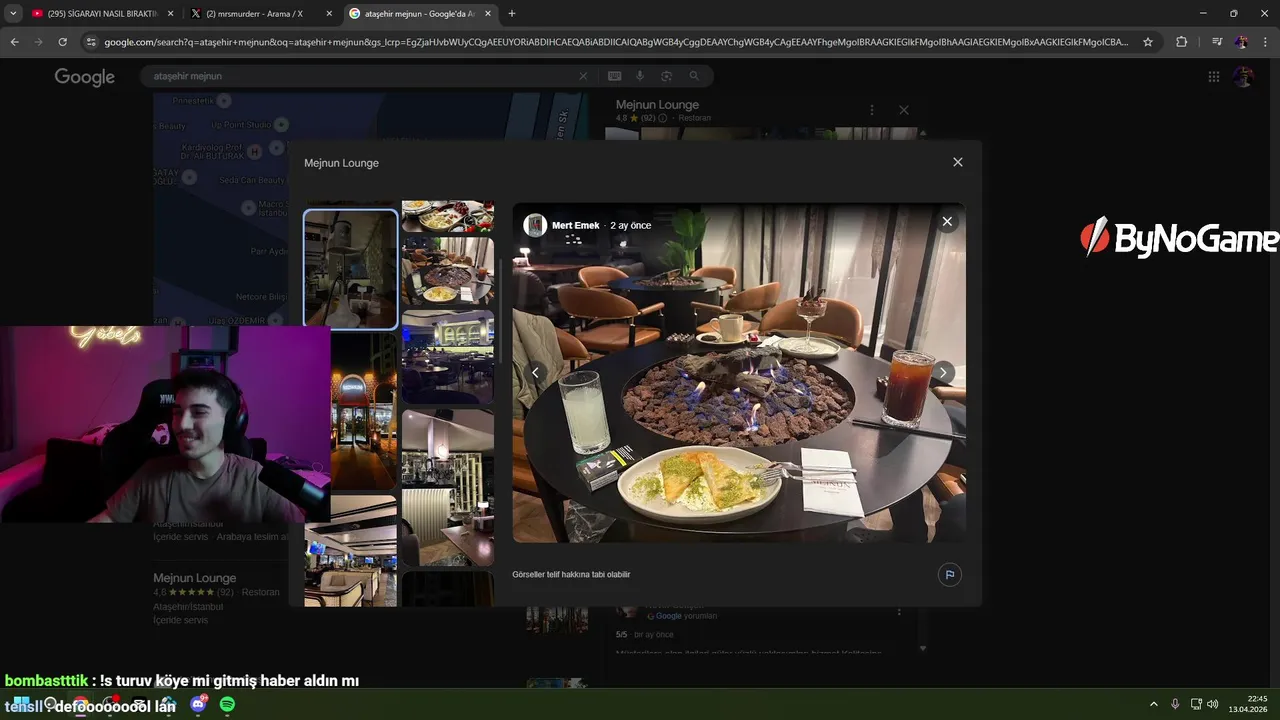Image resolution: width=1280 pixels, height=720 pixels.
Task: Select the slatted wall decor thumbnail
Action: [447, 487]
